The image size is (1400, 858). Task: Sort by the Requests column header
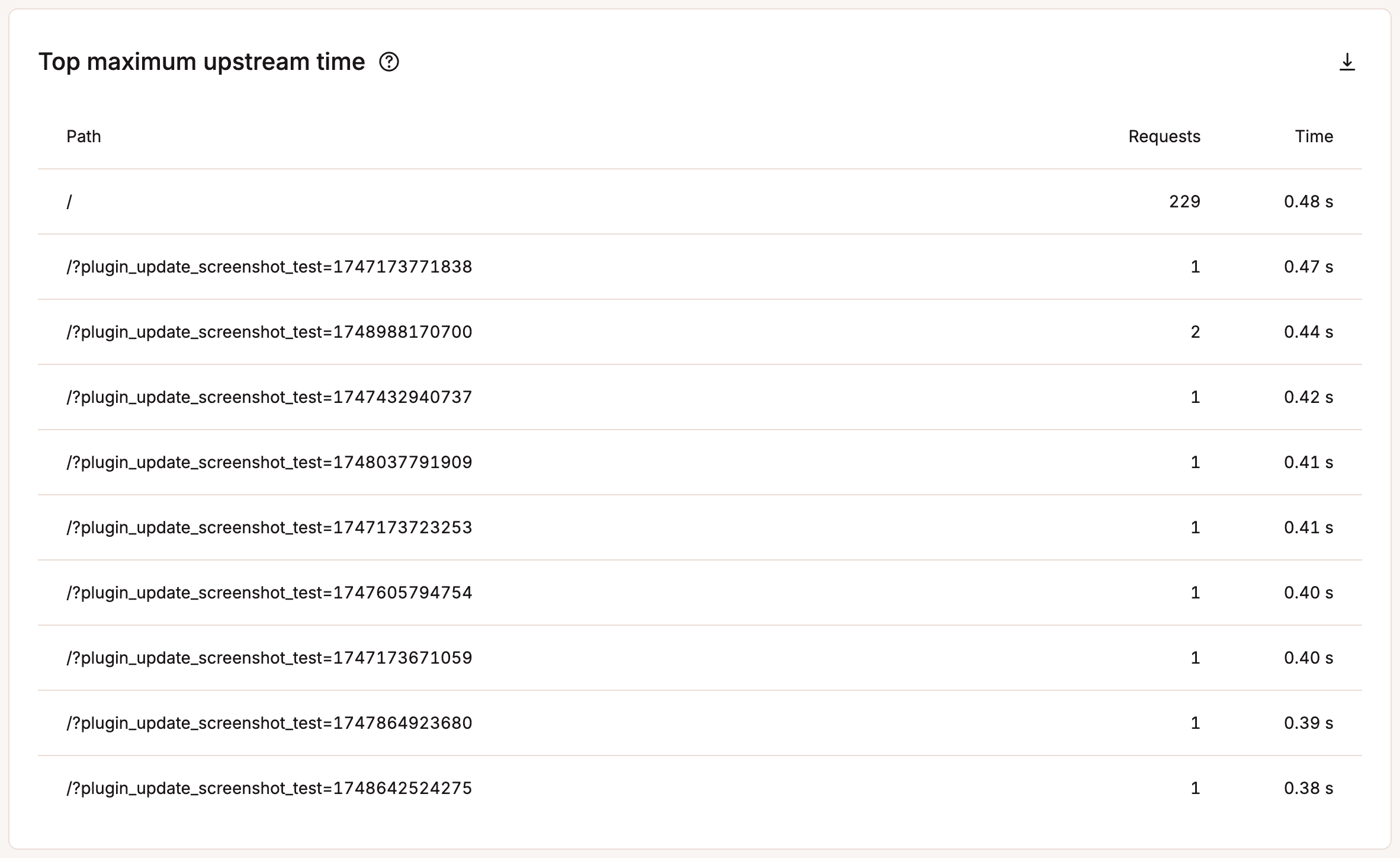point(1165,136)
